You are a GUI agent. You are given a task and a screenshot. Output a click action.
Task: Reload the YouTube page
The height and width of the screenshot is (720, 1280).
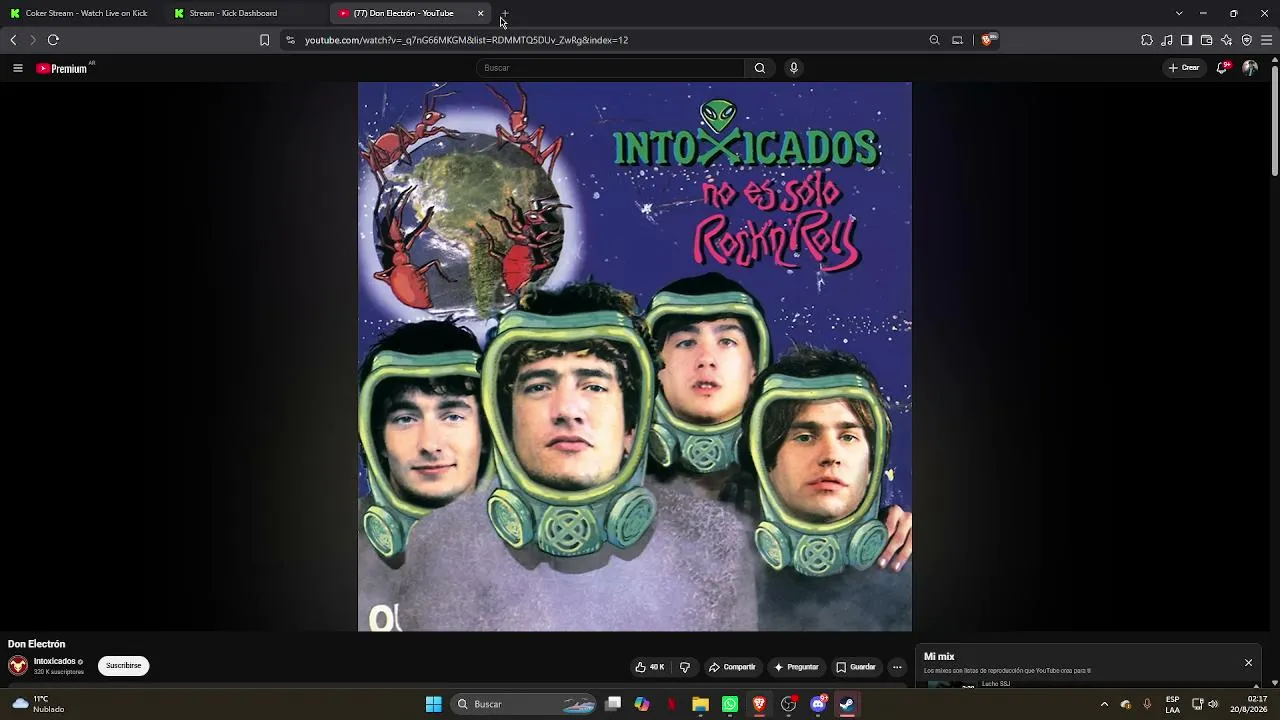pyautogui.click(x=53, y=40)
